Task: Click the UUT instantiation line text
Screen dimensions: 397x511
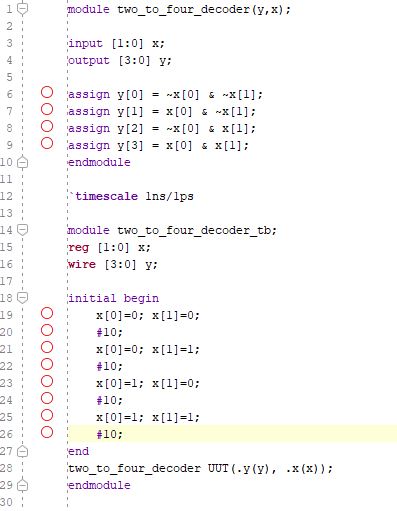Action: (x=200, y=468)
